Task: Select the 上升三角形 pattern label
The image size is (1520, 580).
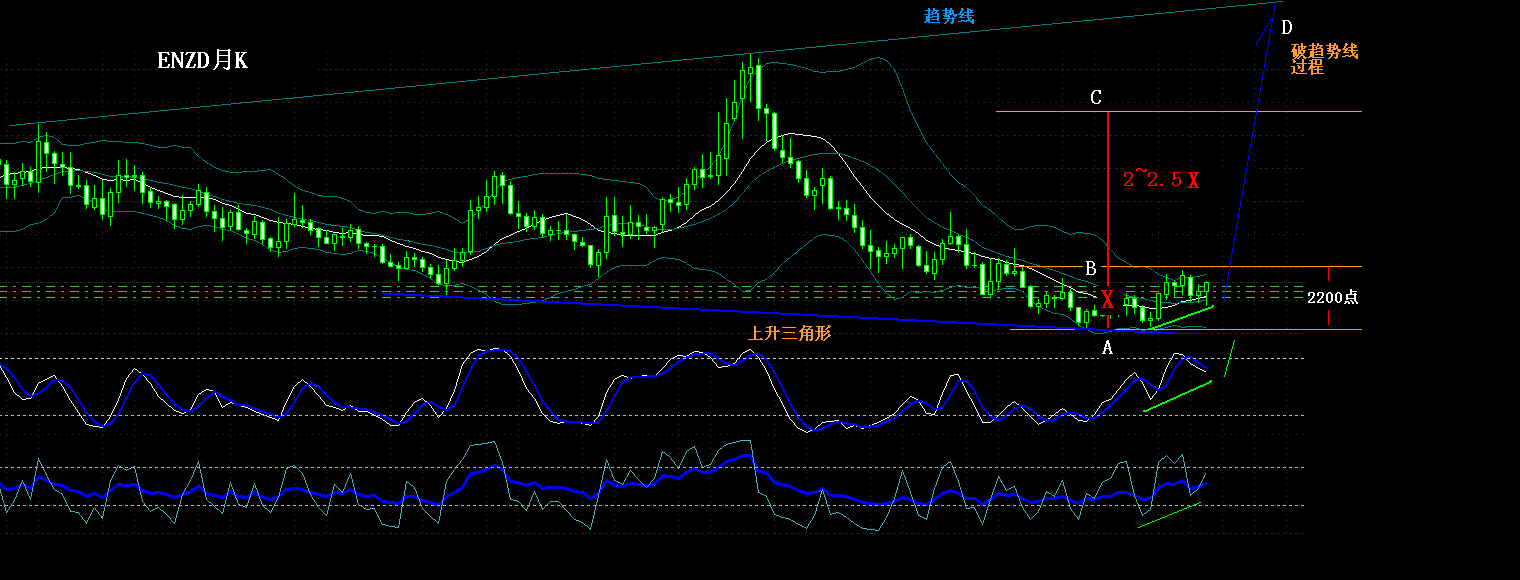Action: pos(789,334)
